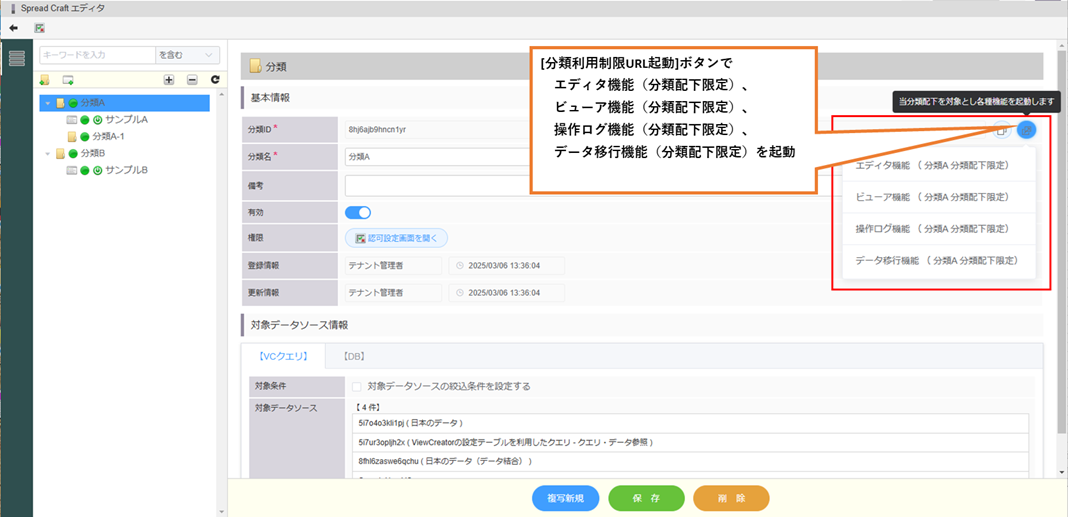
Task: Open the を含む search condition dropdown
Action: click(188, 55)
